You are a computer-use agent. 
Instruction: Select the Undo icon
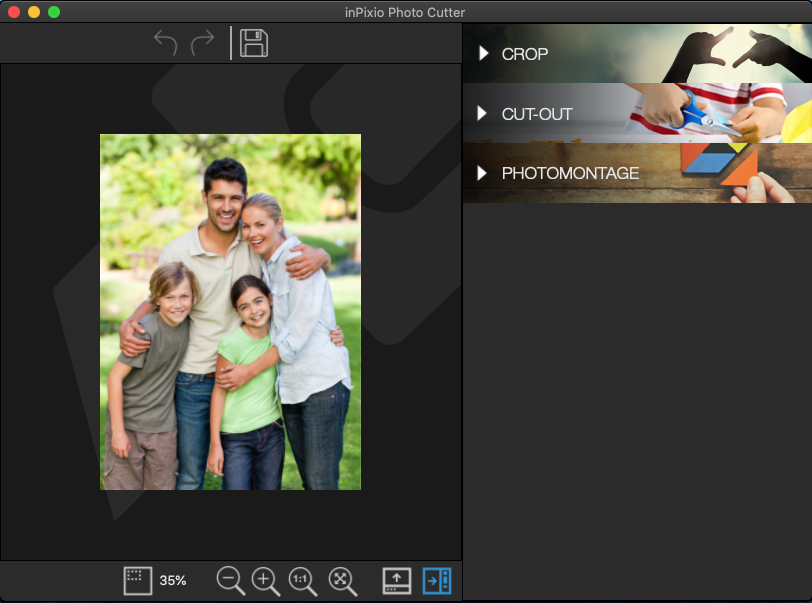[x=166, y=42]
